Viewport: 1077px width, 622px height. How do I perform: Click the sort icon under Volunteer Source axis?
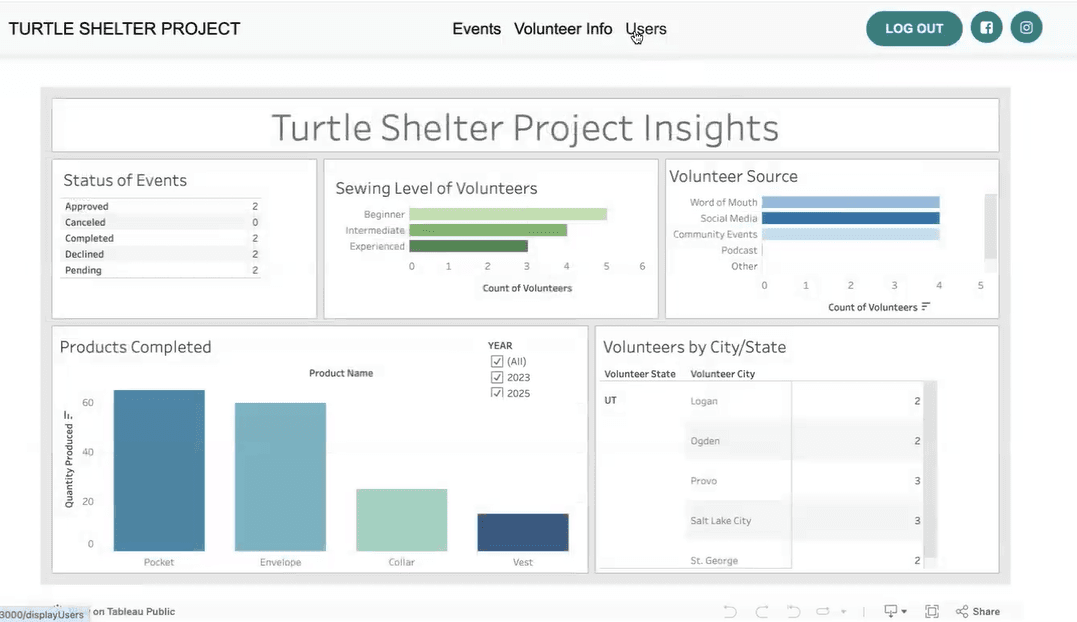pos(926,307)
